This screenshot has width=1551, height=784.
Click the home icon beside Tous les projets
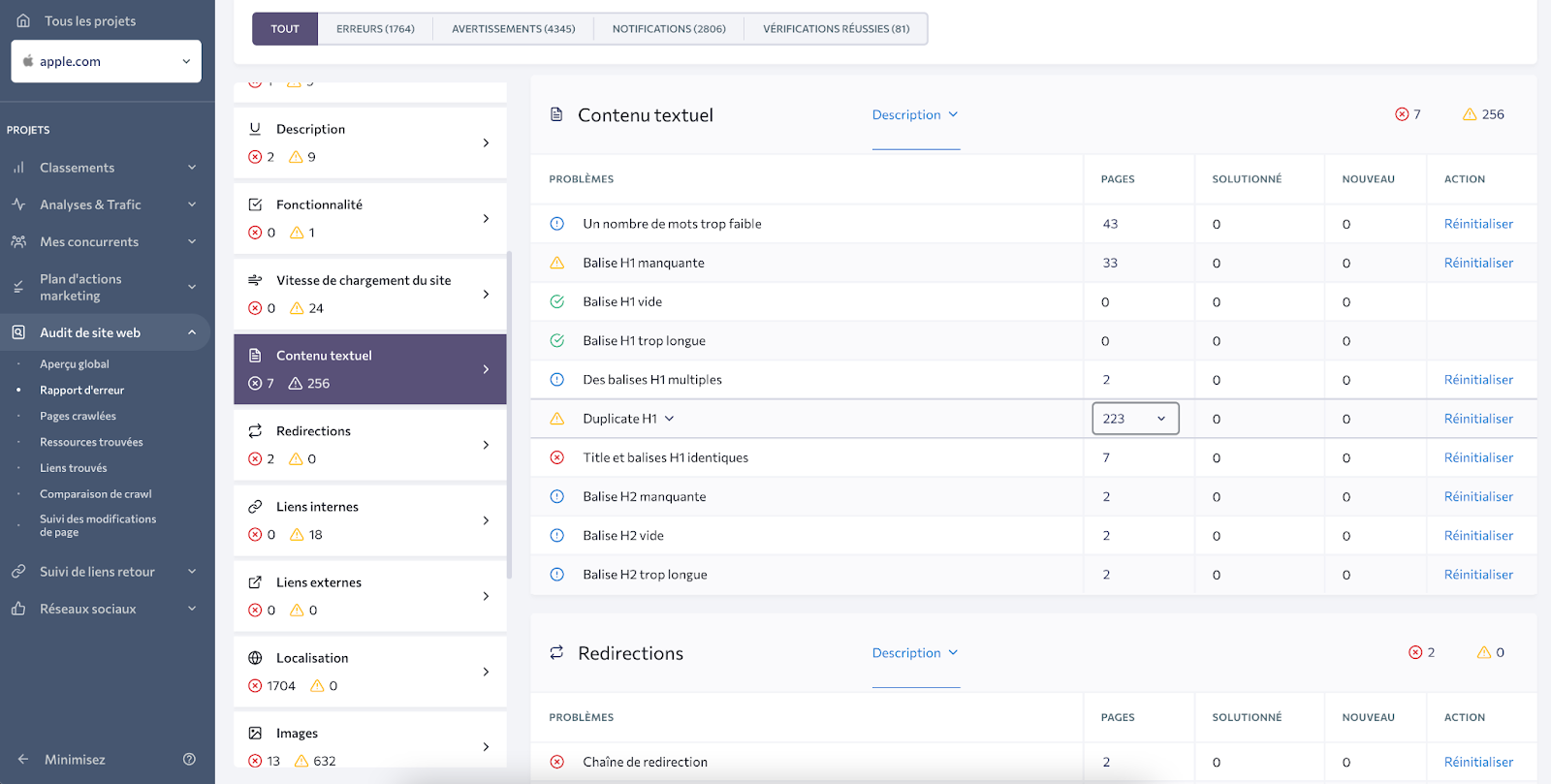point(23,20)
